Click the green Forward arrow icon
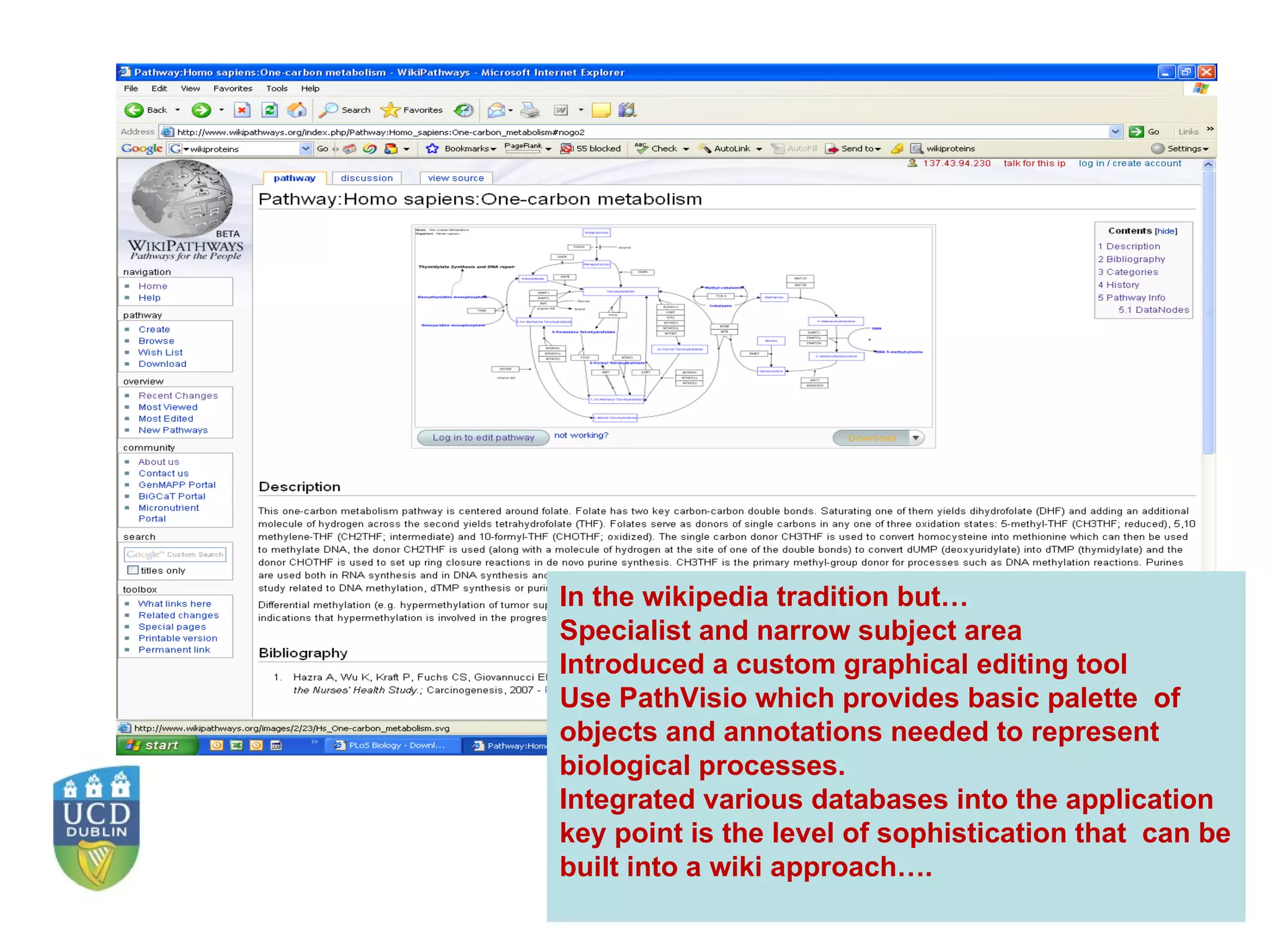 [x=201, y=110]
